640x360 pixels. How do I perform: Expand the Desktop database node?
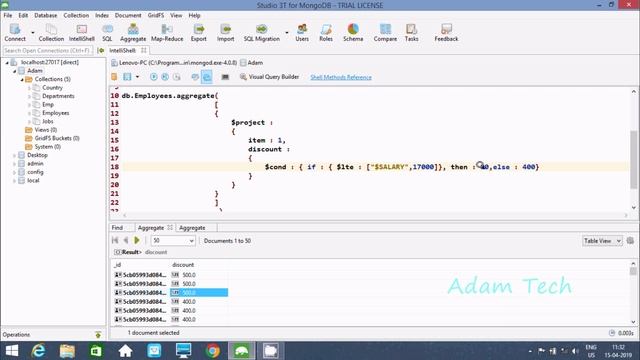coord(14,155)
